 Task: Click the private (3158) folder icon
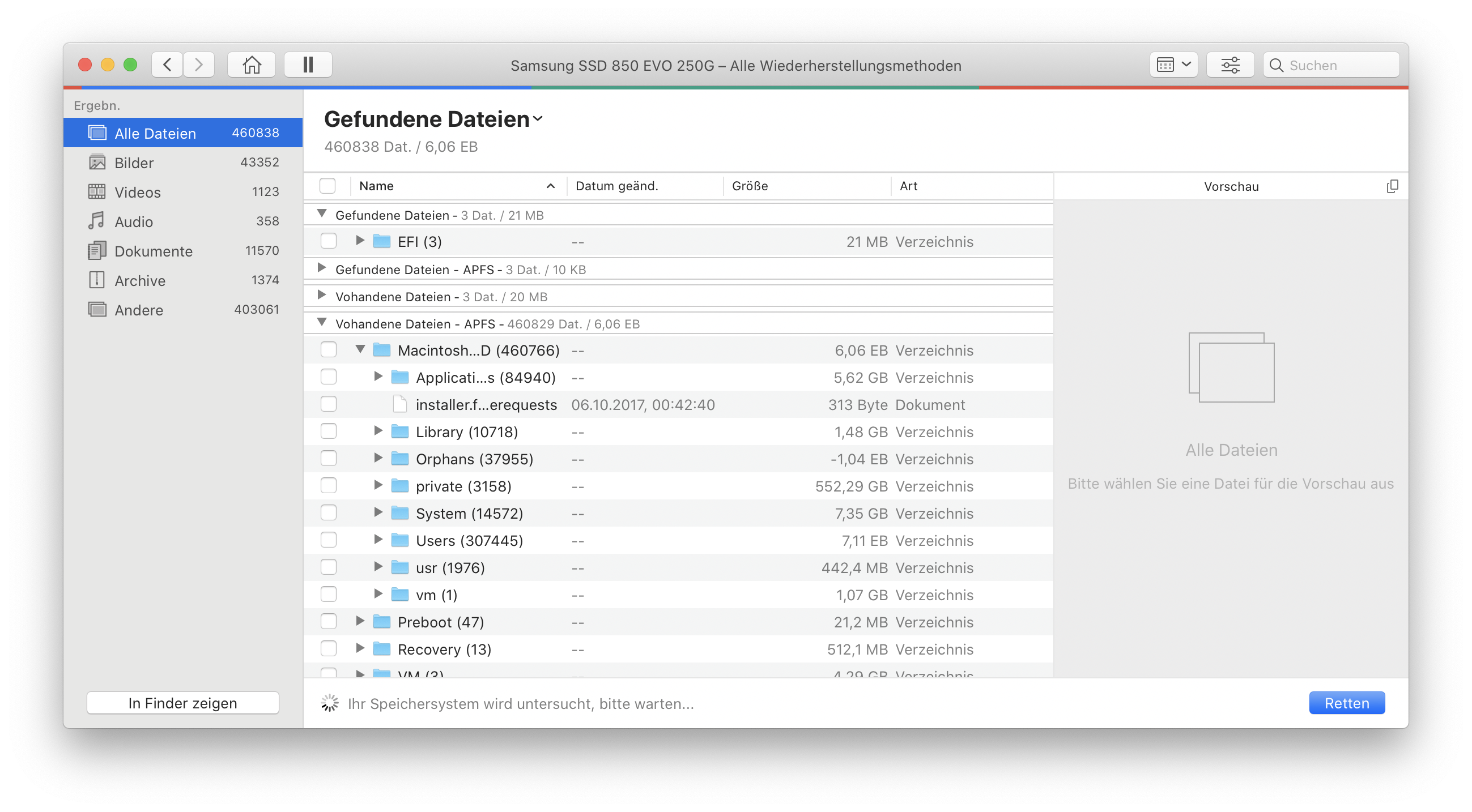[x=400, y=486]
